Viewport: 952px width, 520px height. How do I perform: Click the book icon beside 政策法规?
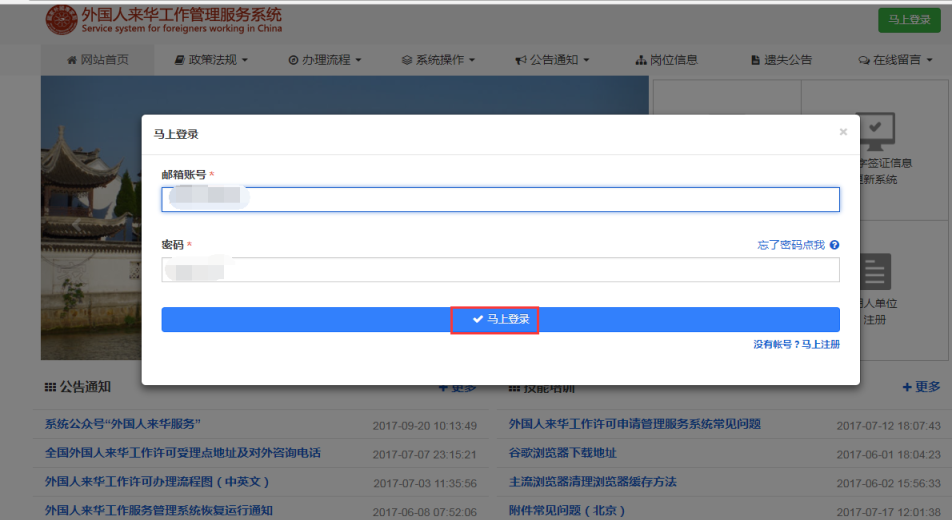[x=179, y=60]
